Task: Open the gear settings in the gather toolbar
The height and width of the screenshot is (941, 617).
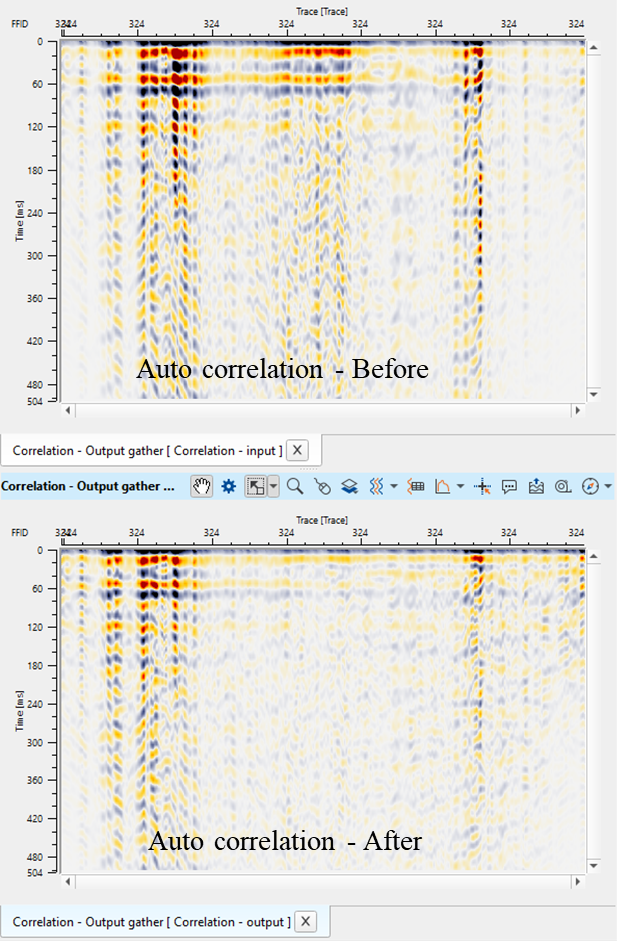Action: pyautogui.click(x=229, y=486)
